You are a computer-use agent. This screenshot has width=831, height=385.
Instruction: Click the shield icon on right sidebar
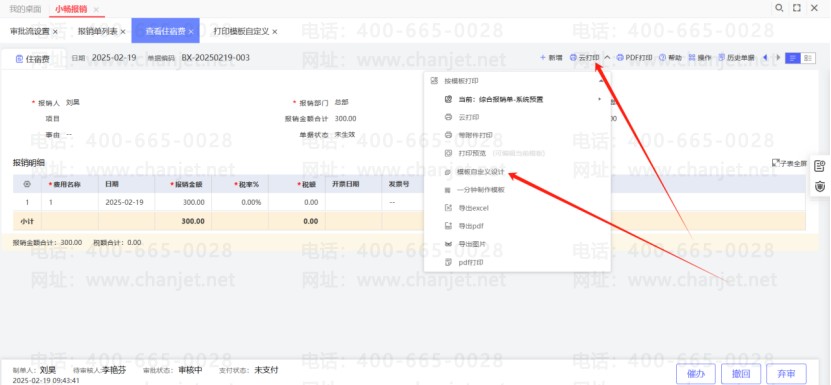click(819, 187)
